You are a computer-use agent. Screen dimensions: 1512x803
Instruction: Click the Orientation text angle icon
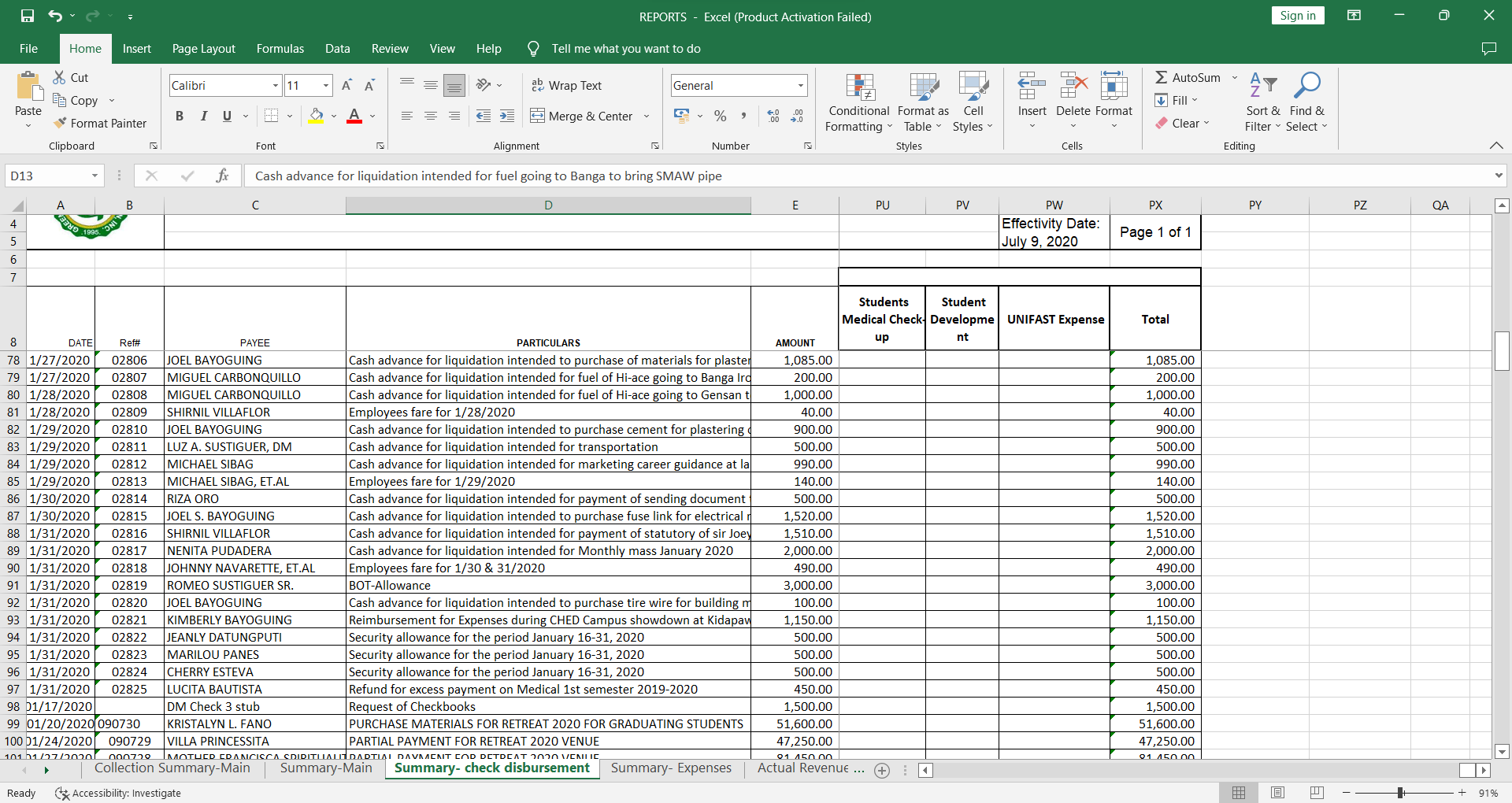click(x=484, y=85)
